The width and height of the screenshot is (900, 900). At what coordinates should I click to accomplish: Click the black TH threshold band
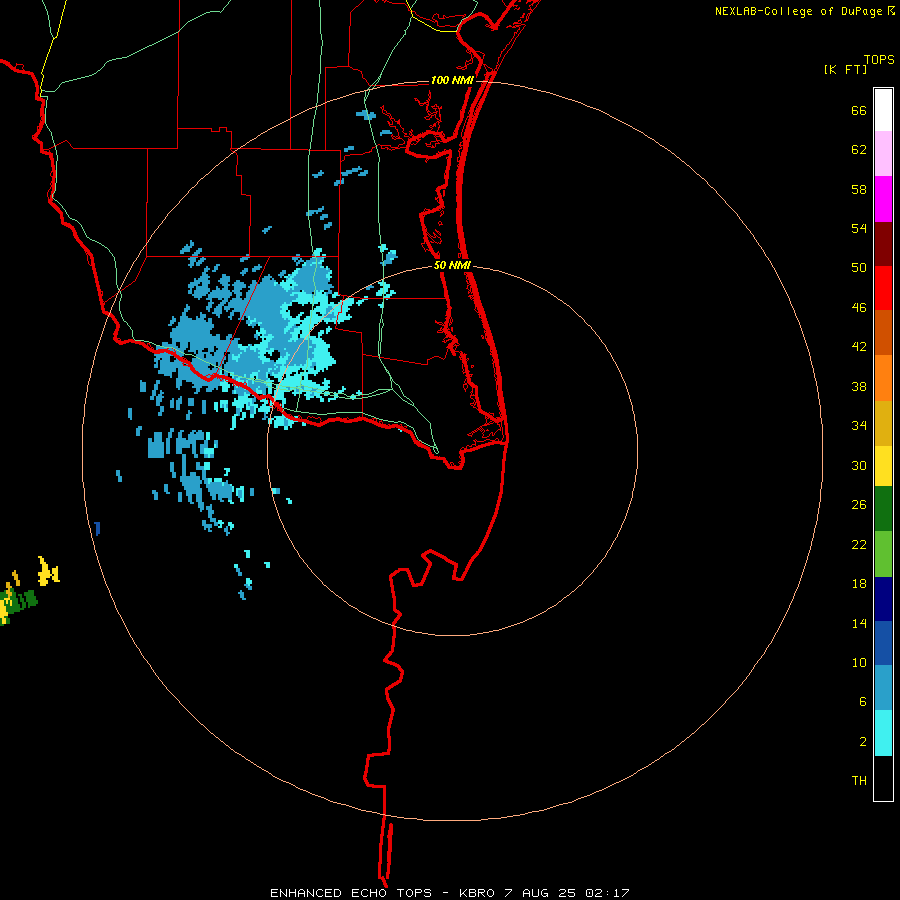coord(883,778)
